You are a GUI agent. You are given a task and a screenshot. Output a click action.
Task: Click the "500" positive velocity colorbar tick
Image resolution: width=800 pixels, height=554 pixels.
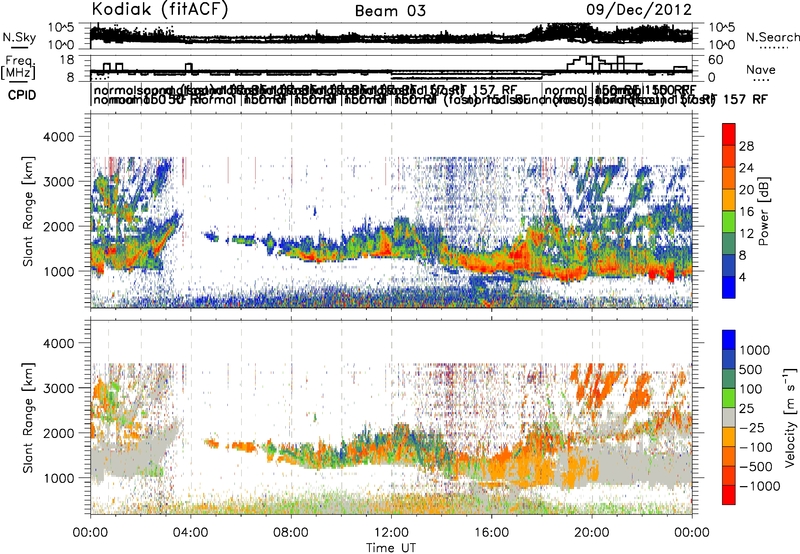coord(751,369)
